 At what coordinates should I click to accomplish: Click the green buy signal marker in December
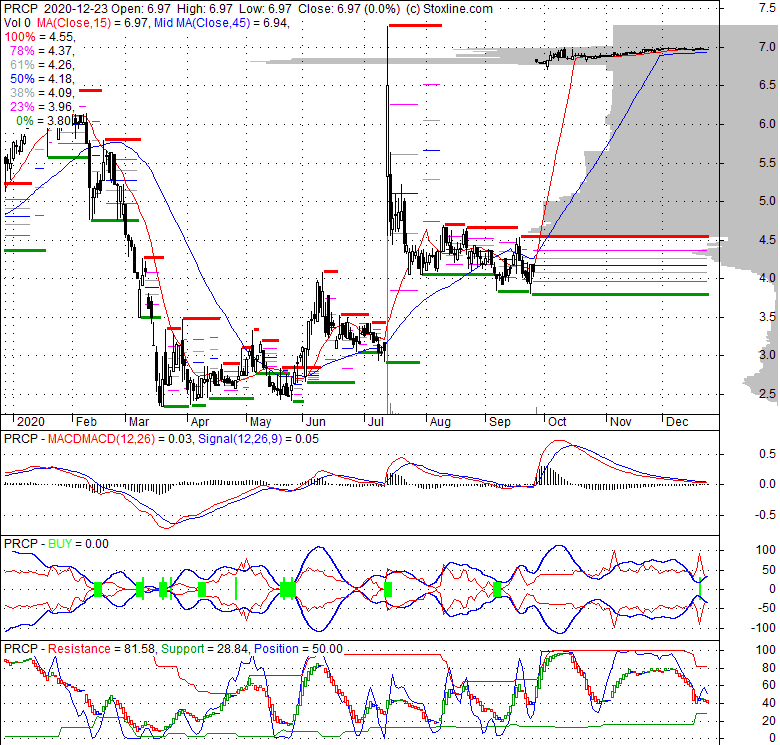click(x=700, y=586)
